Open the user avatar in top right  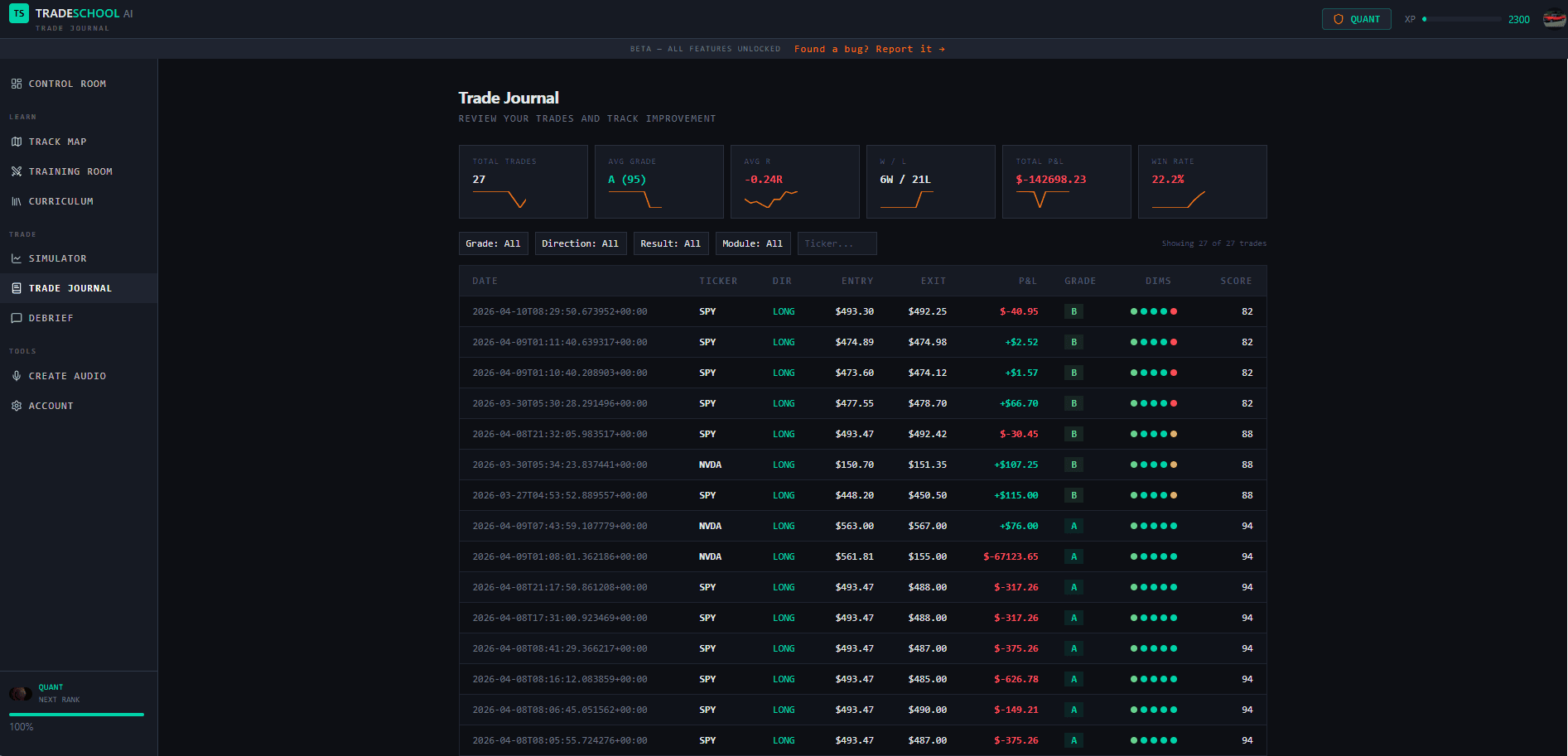[1554, 19]
